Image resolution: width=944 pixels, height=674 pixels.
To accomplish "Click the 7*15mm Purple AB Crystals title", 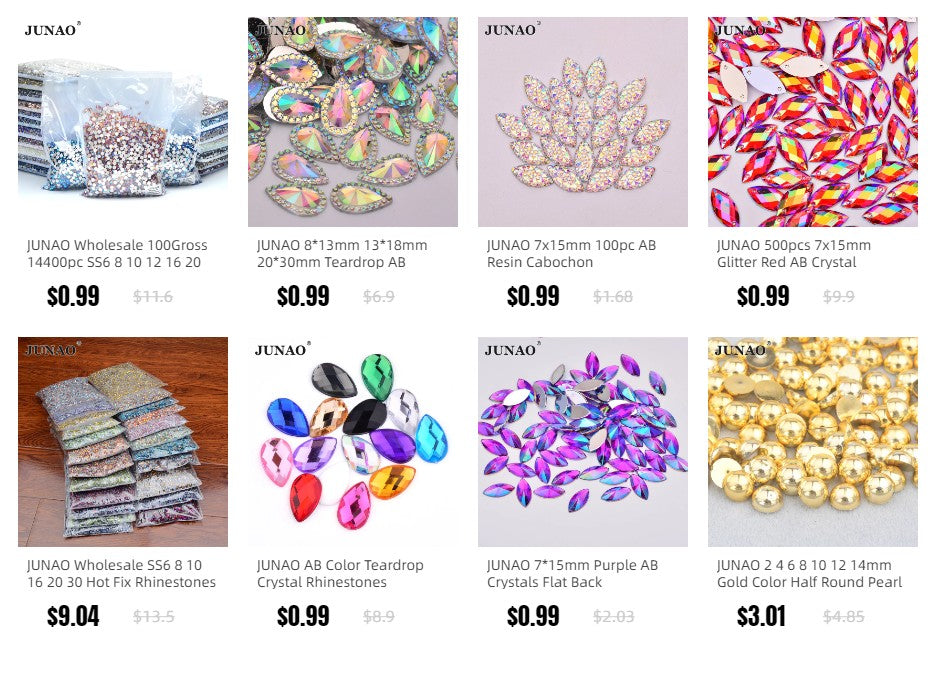I will tap(573, 574).
